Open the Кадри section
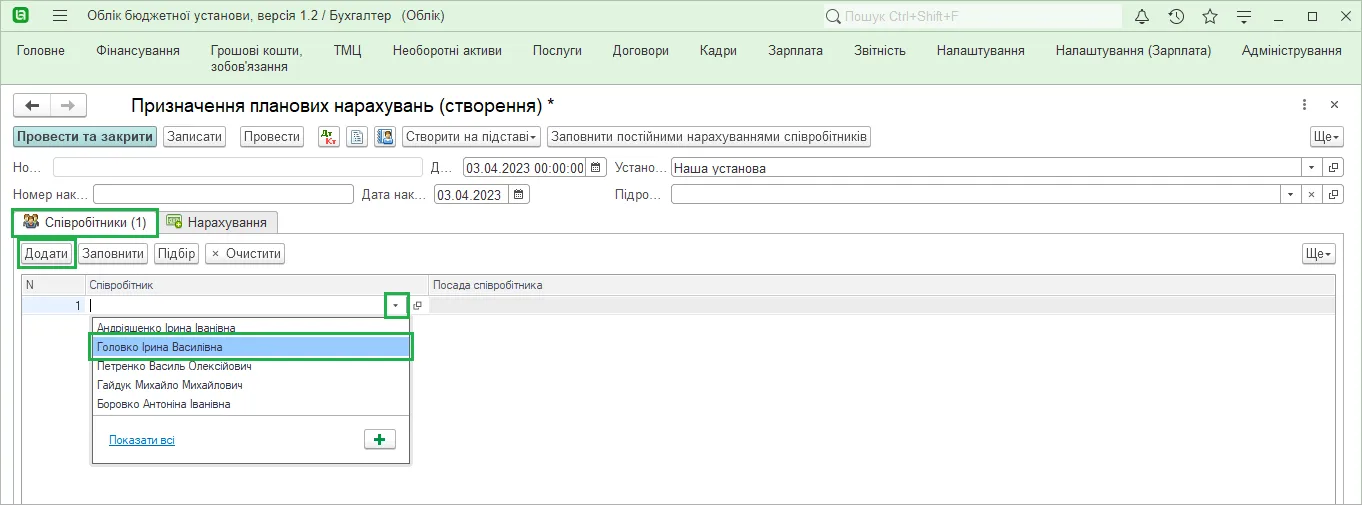This screenshot has height=505, width=1362. coord(718,51)
